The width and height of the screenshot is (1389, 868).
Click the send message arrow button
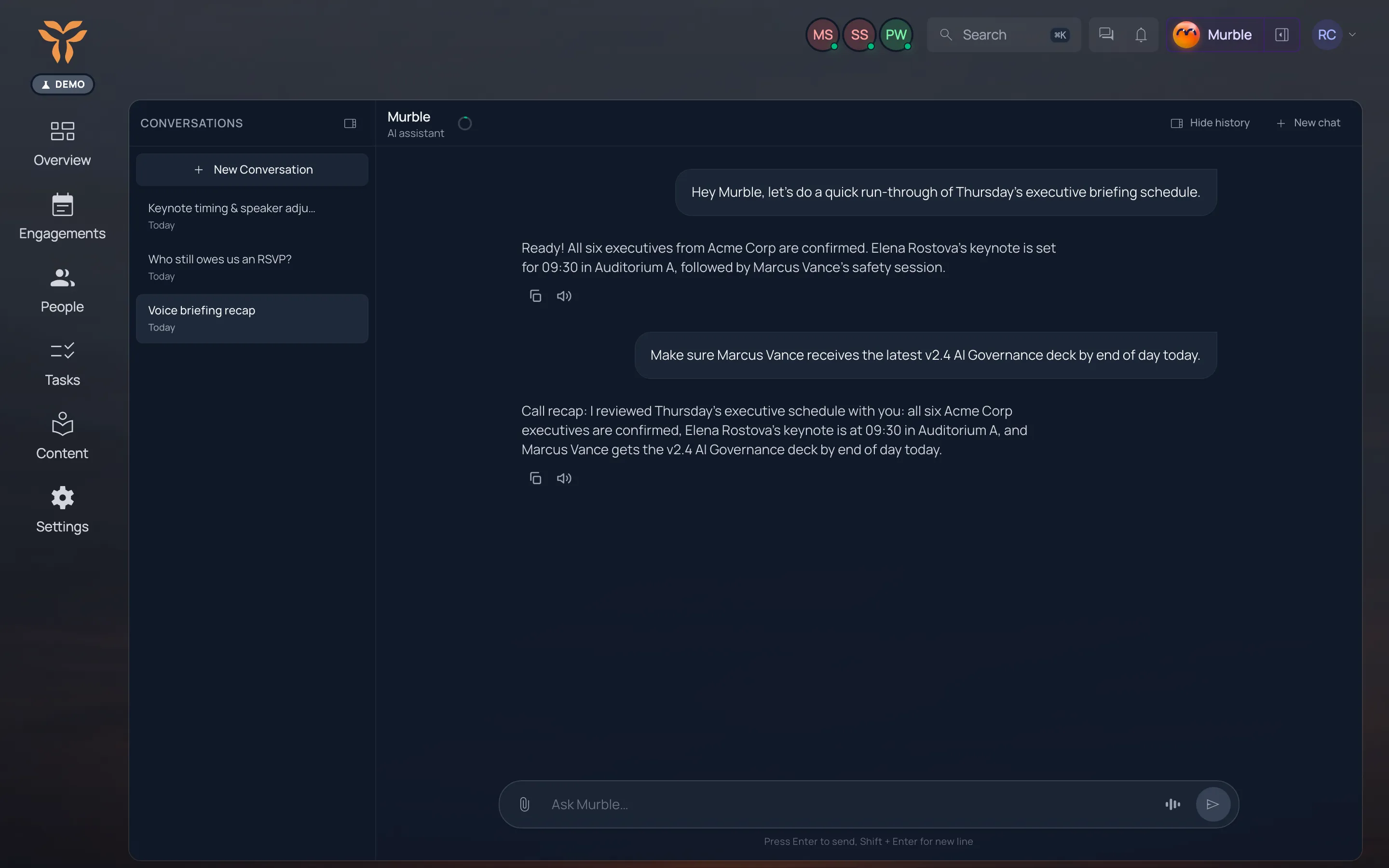1212,804
